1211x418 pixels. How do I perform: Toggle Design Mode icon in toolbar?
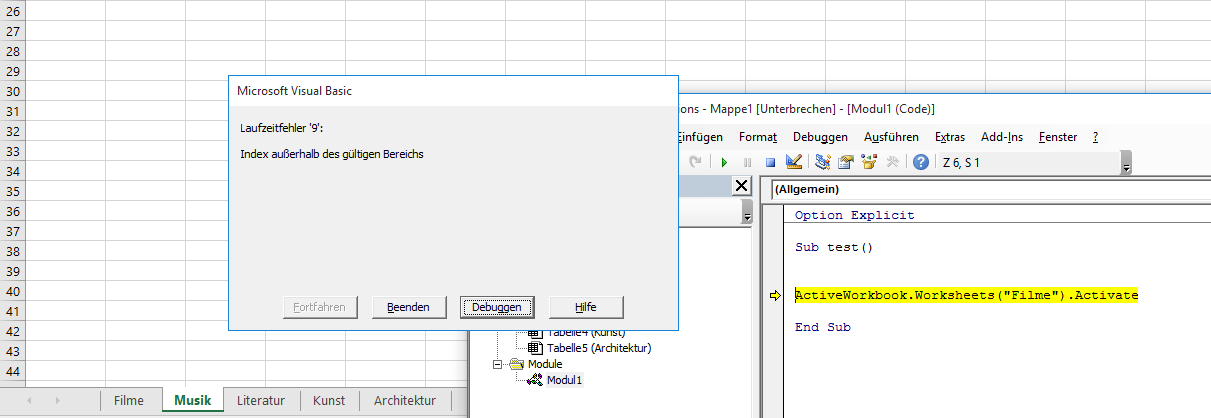coord(794,162)
